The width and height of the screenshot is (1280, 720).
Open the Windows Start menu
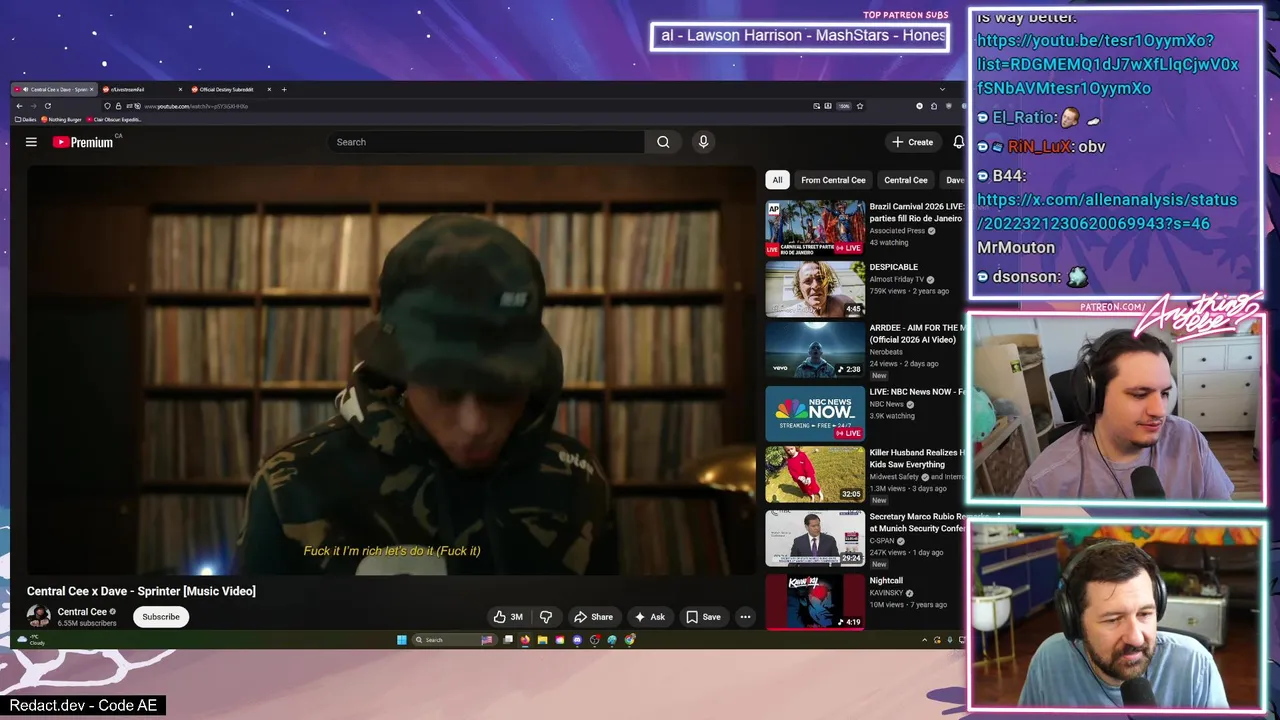click(x=401, y=640)
